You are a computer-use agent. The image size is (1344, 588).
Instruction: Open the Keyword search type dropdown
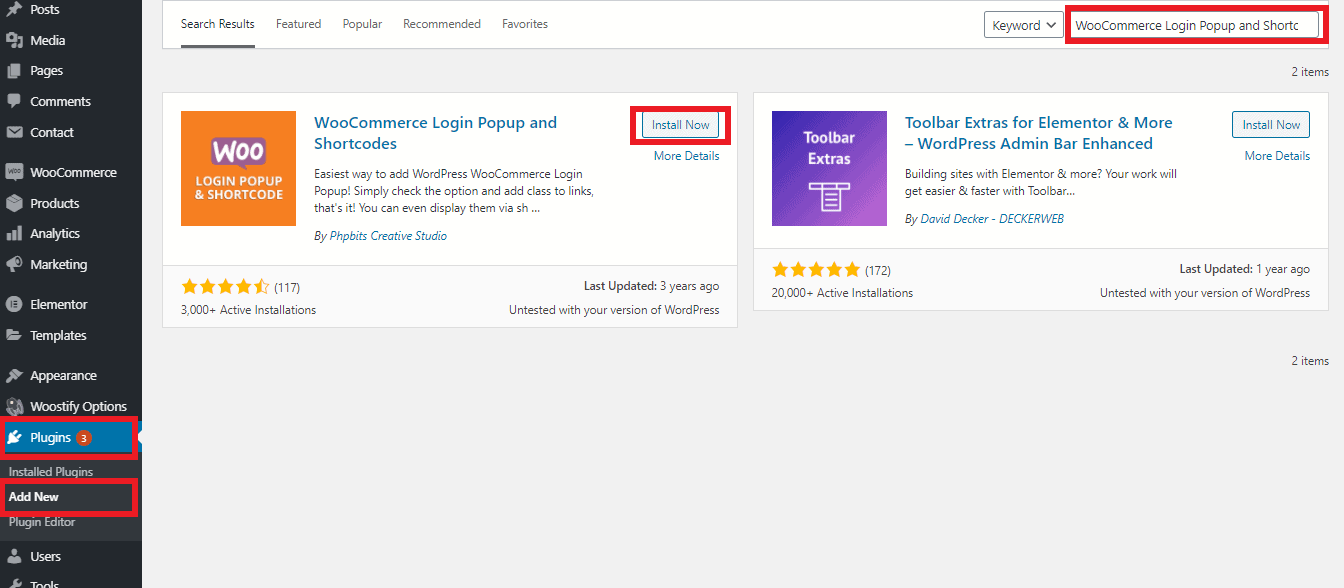(x=1024, y=26)
